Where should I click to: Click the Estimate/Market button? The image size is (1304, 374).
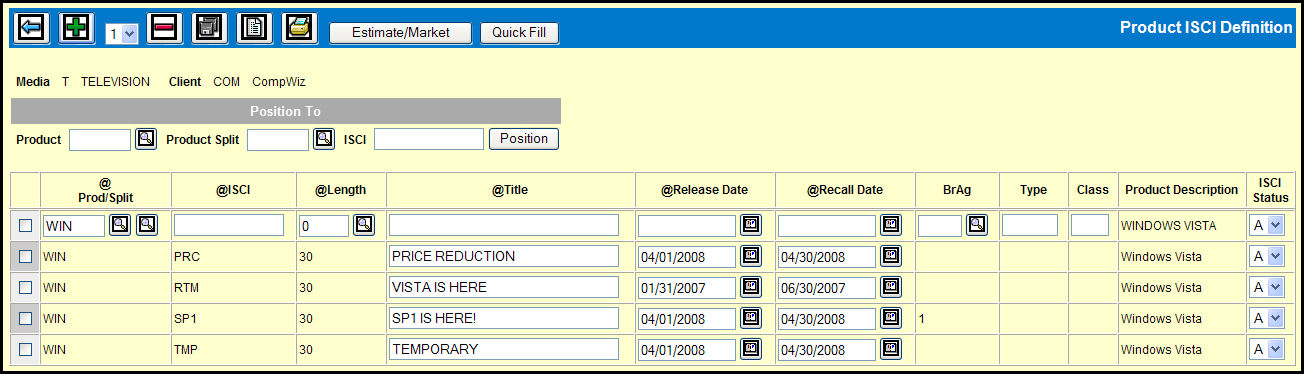[x=400, y=32]
